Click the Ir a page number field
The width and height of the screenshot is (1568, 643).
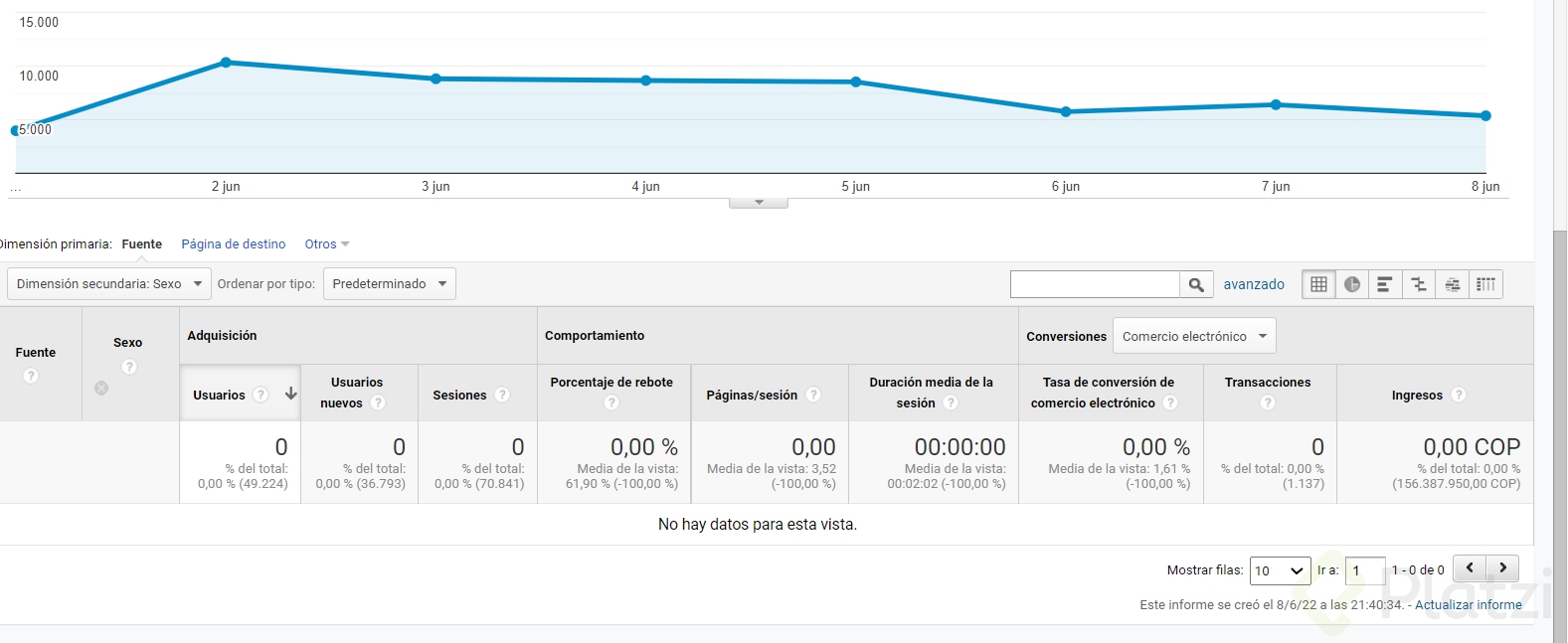coord(1365,570)
